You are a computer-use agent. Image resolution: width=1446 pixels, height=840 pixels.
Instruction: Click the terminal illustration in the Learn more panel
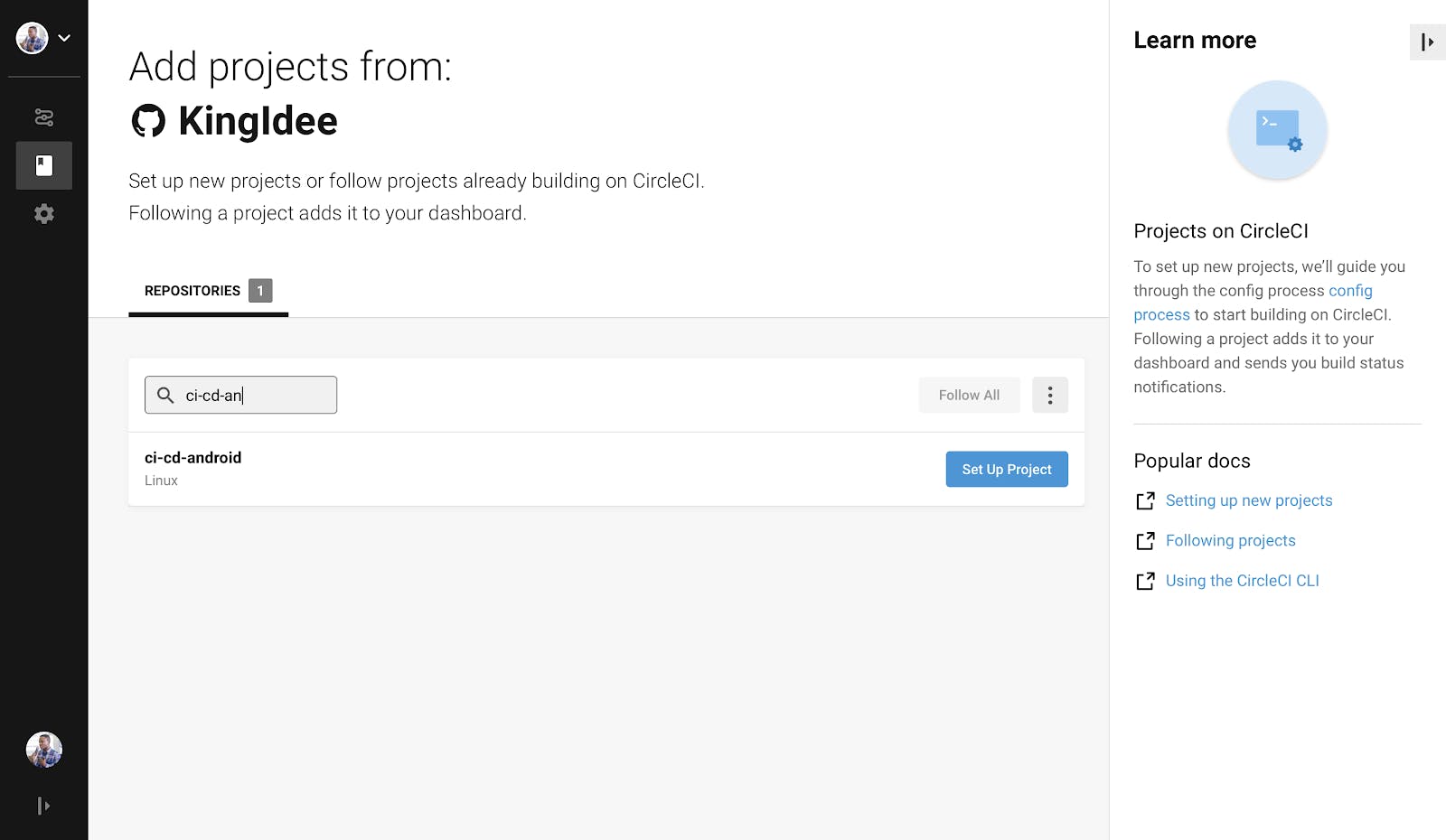click(x=1277, y=130)
